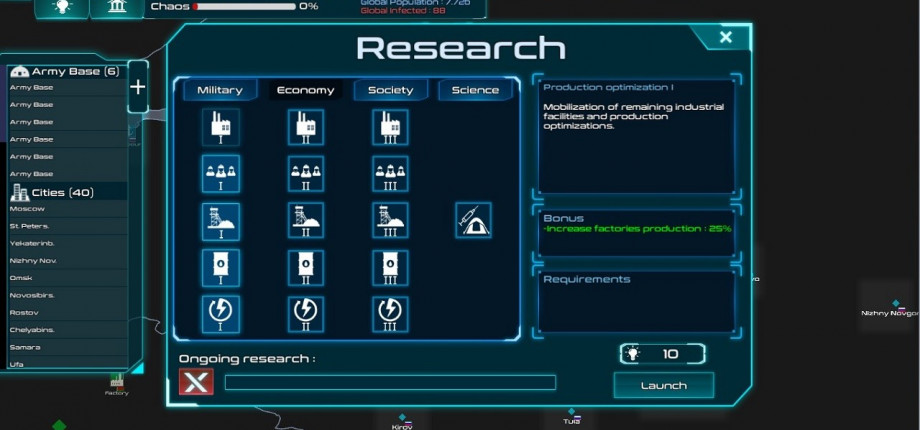This screenshot has width=920, height=430.
Task: Open the Society research tab
Action: pyautogui.click(x=390, y=90)
